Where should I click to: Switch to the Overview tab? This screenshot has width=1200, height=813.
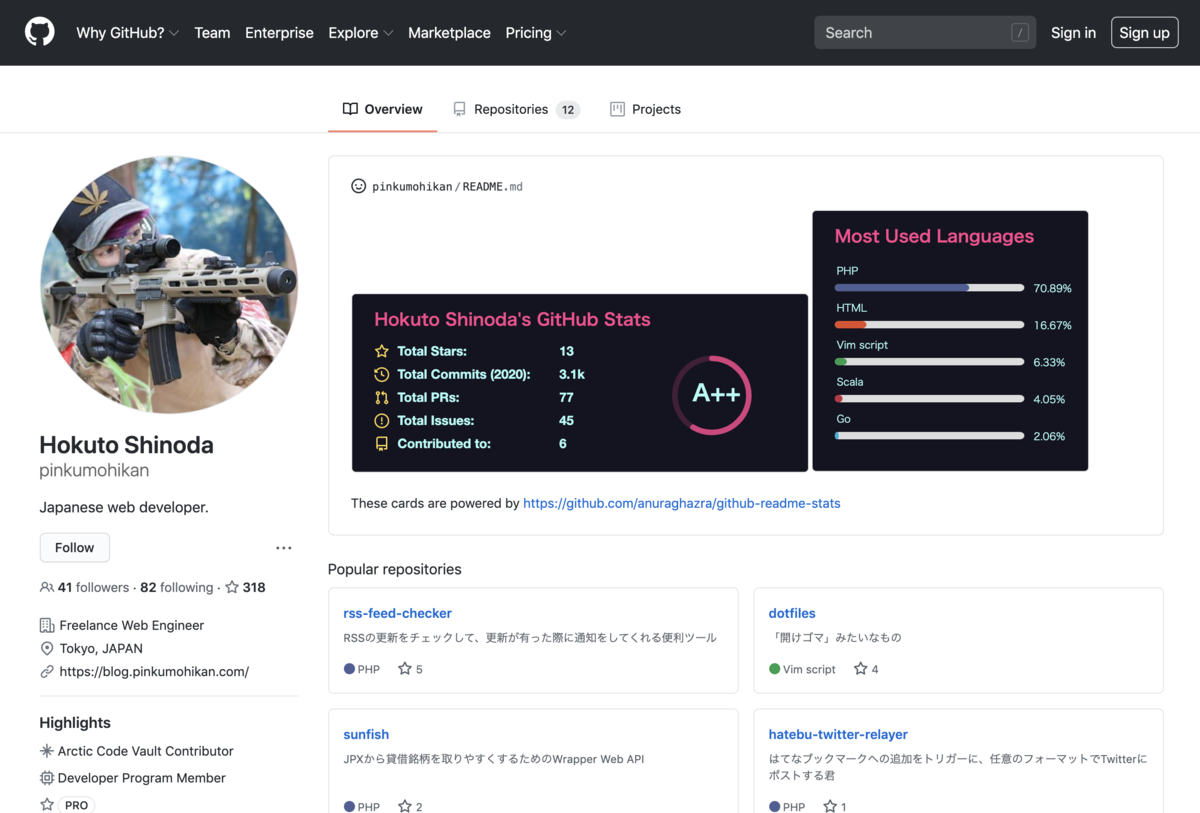[x=383, y=109]
